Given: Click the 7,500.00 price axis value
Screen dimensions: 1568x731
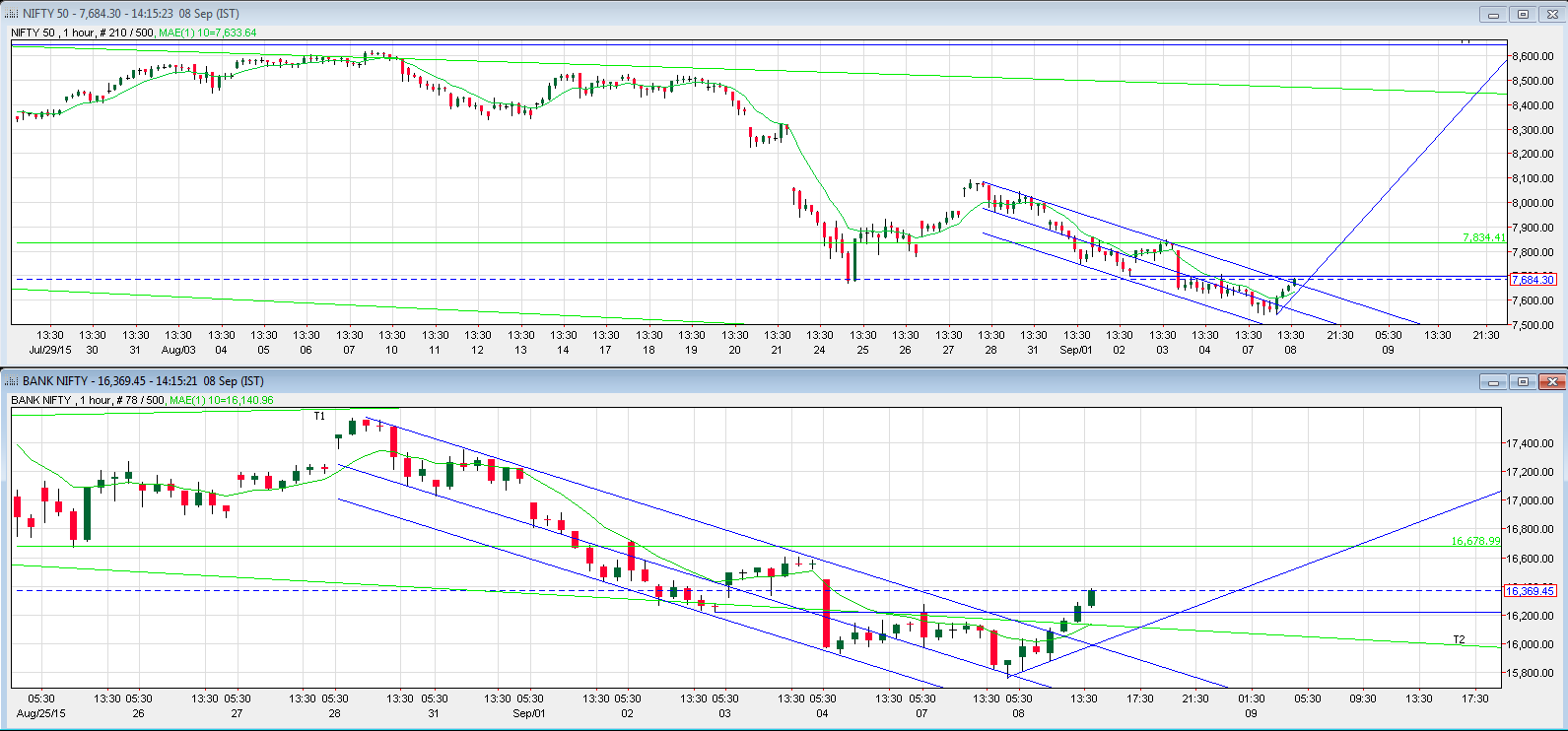Looking at the screenshot, I should pos(1534,325).
